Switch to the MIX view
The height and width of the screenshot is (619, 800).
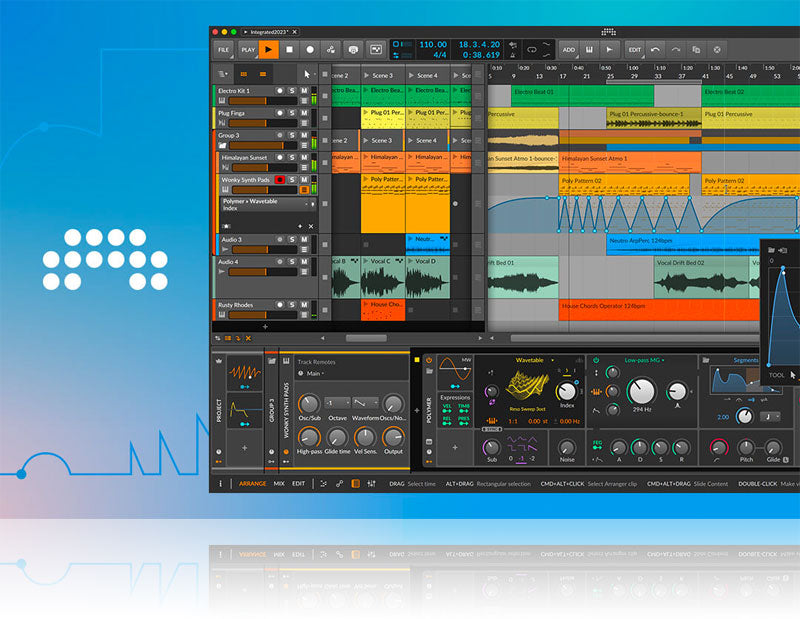tap(279, 484)
